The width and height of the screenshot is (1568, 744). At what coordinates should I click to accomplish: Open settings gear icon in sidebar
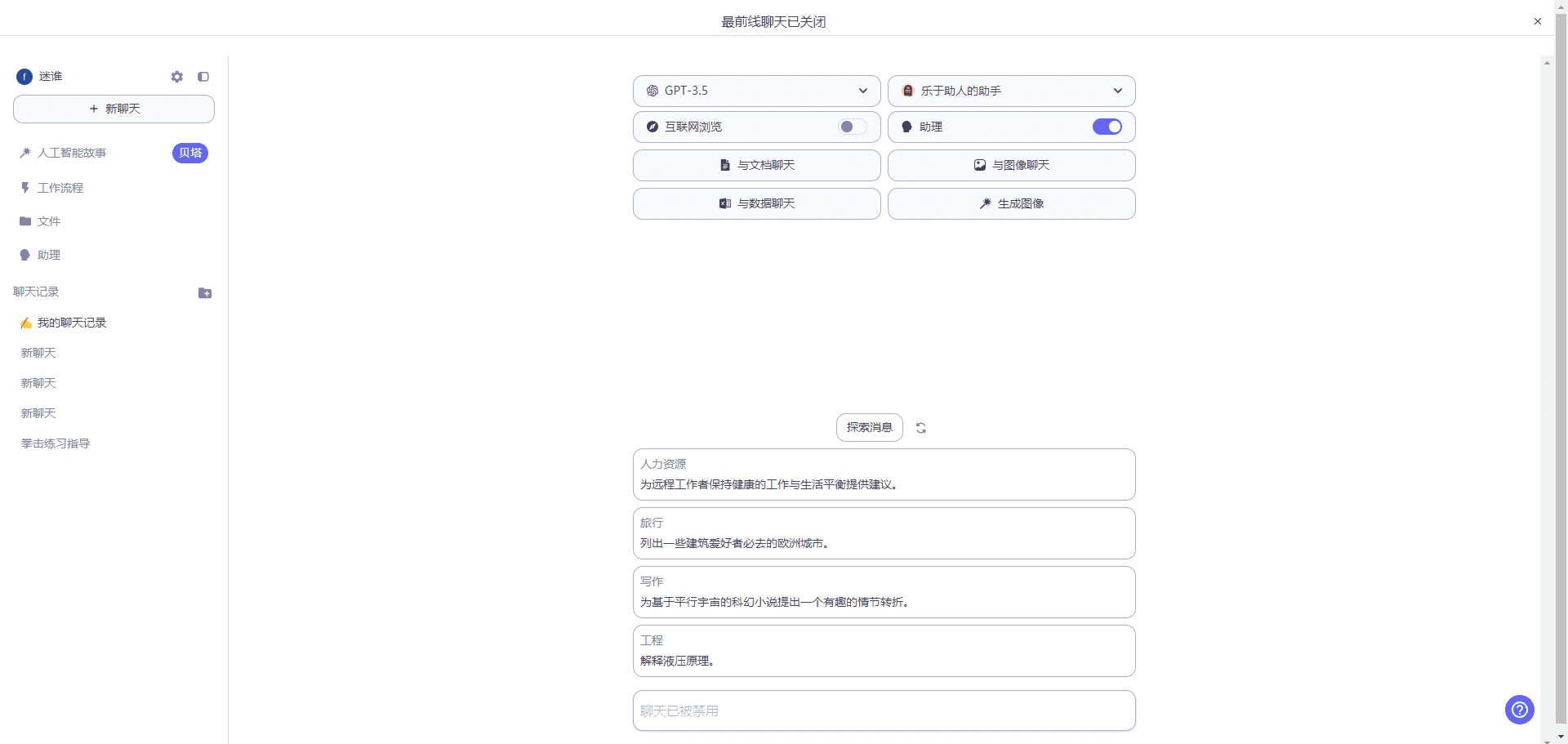pos(177,77)
